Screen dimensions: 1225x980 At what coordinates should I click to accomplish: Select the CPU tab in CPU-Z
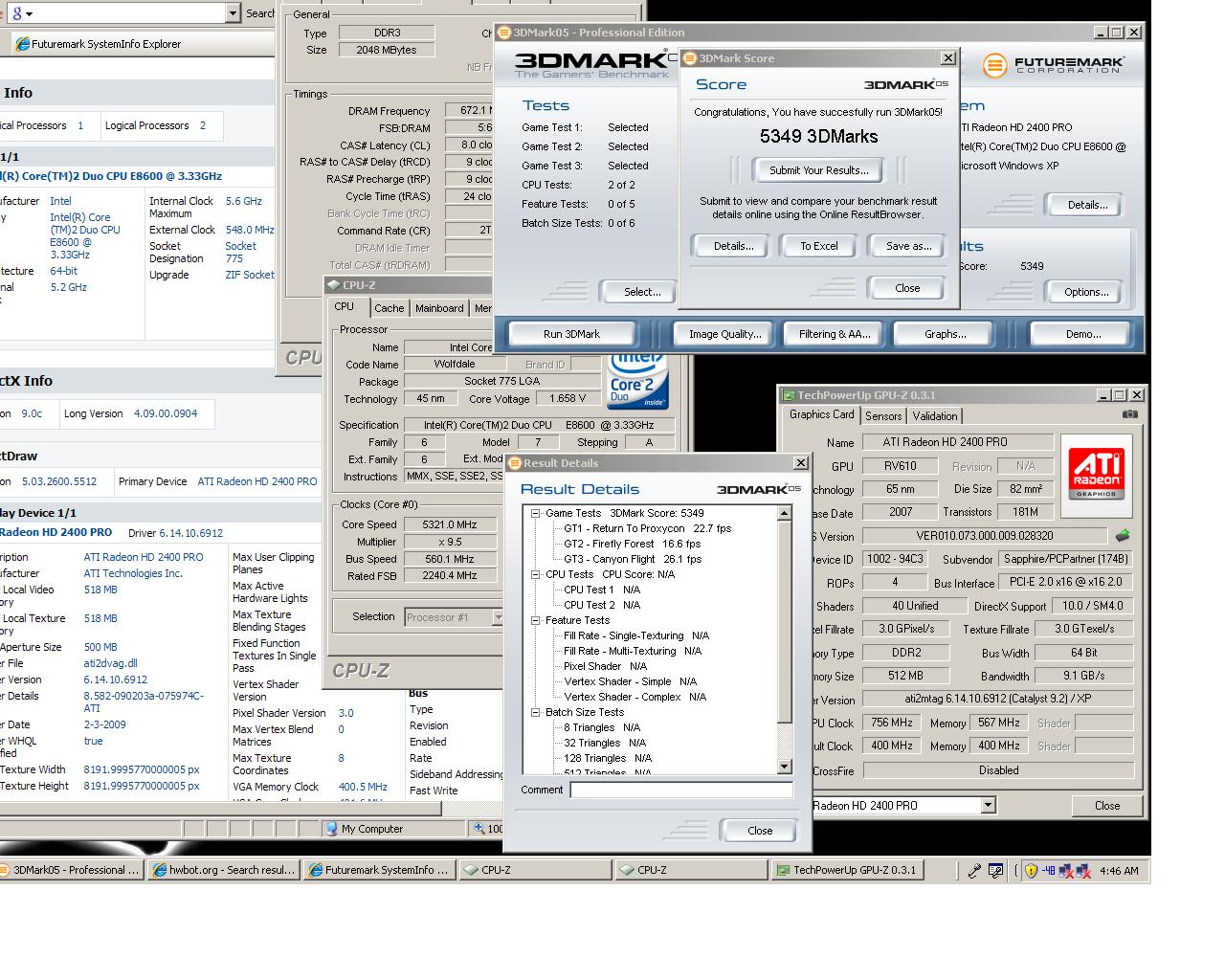tap(345, 306)
